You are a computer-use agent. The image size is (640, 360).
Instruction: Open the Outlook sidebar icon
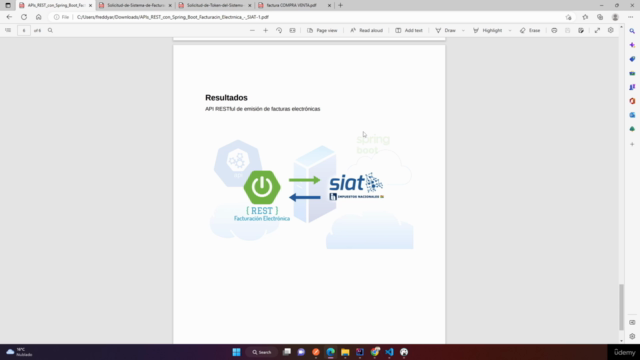(x=632, y=115)
